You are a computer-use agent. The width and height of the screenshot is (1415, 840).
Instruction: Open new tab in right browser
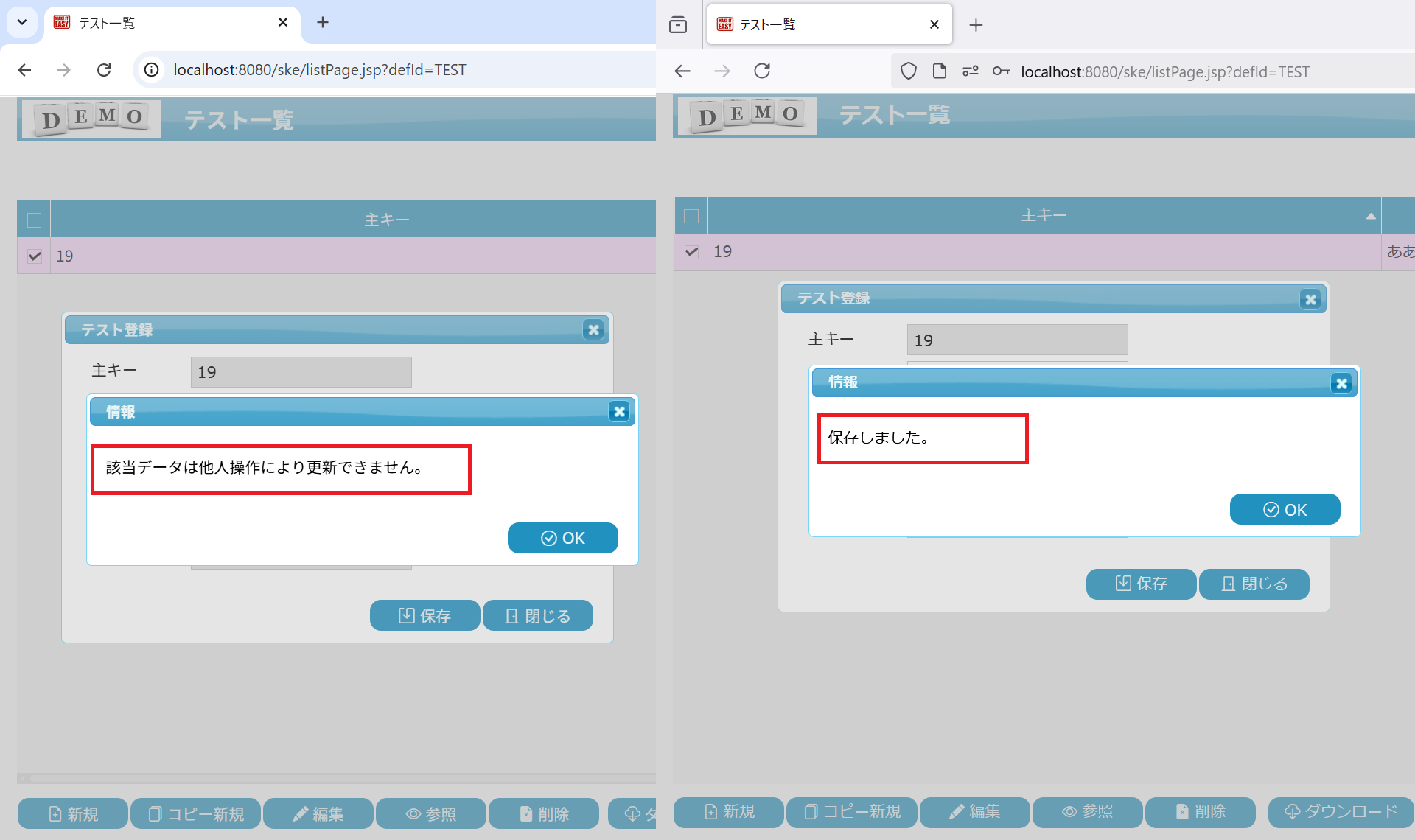coord(976,25)
